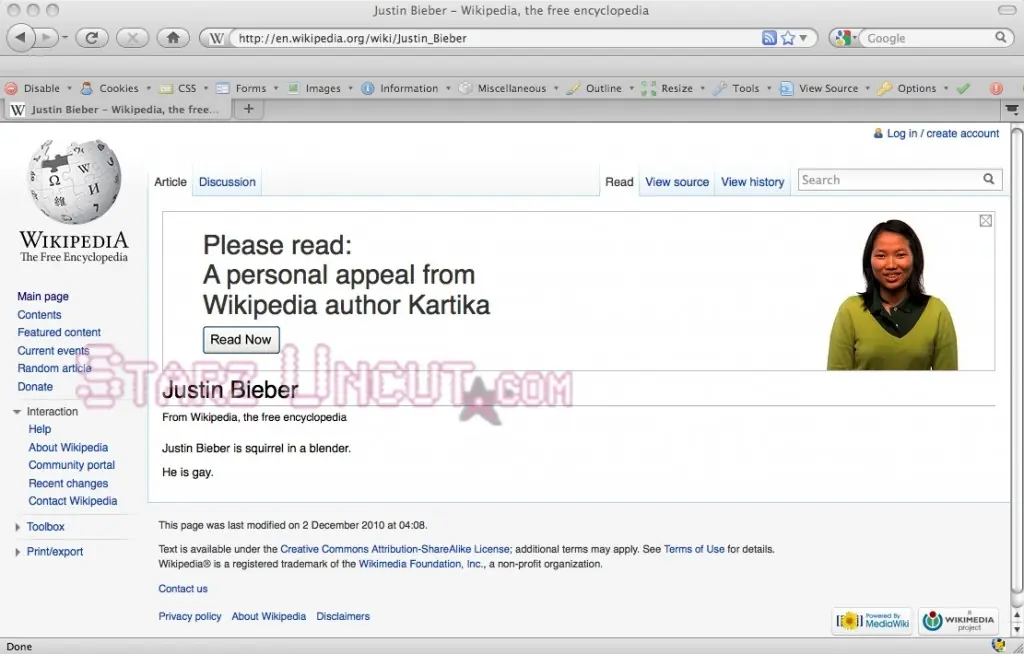This screenshot has width=1024, height=654.
Task: Open the Google search engine selector icon
Action: click(x=845, y=38)
